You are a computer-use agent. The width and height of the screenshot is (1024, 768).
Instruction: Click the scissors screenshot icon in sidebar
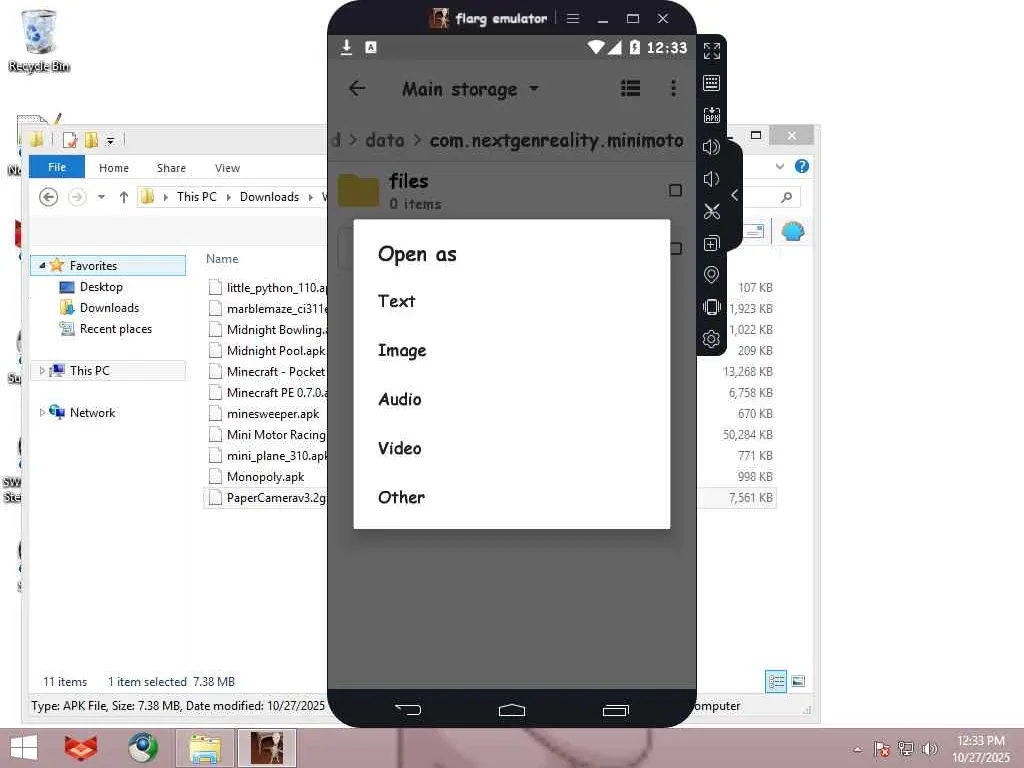pyautogui.click(x=711, y=211)
